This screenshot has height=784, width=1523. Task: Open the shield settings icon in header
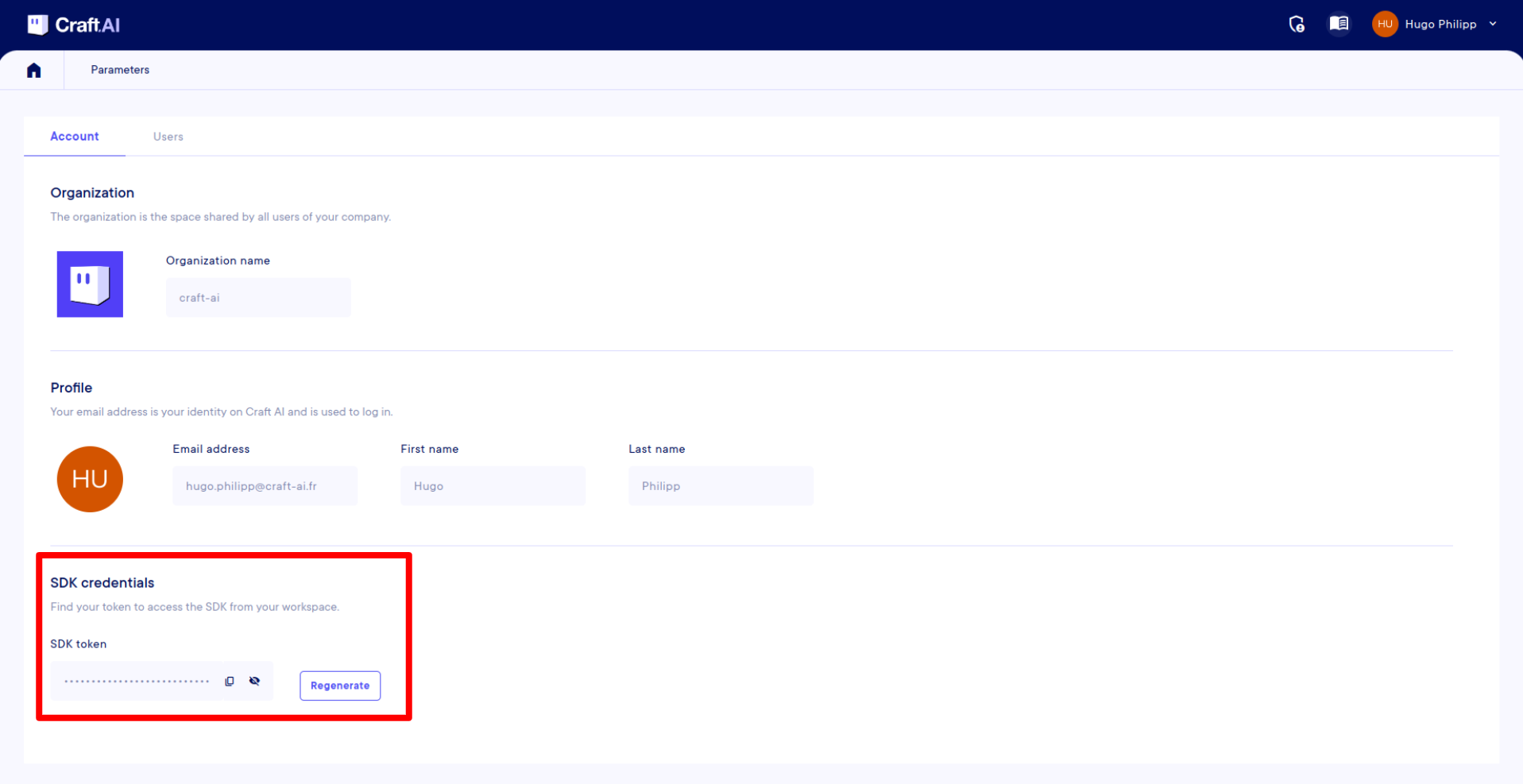(x=1297, y=25)
